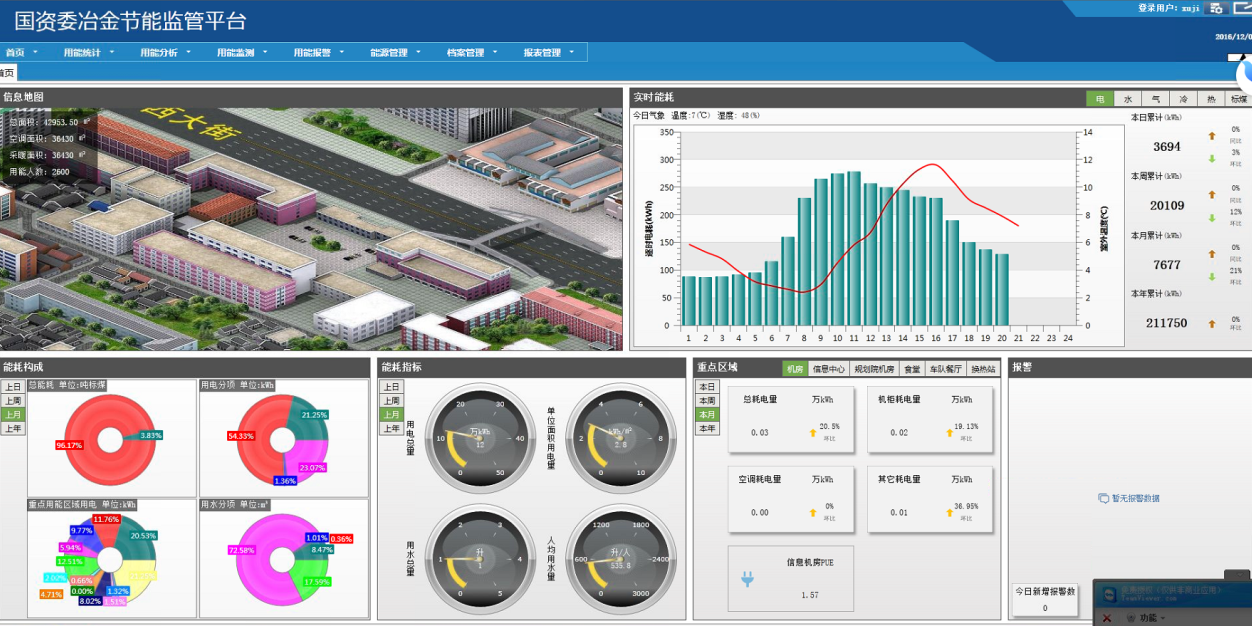Click the settings icon beside the logged-in user
Screen dimensions: 1252x626
click(x=1216, y=8)
